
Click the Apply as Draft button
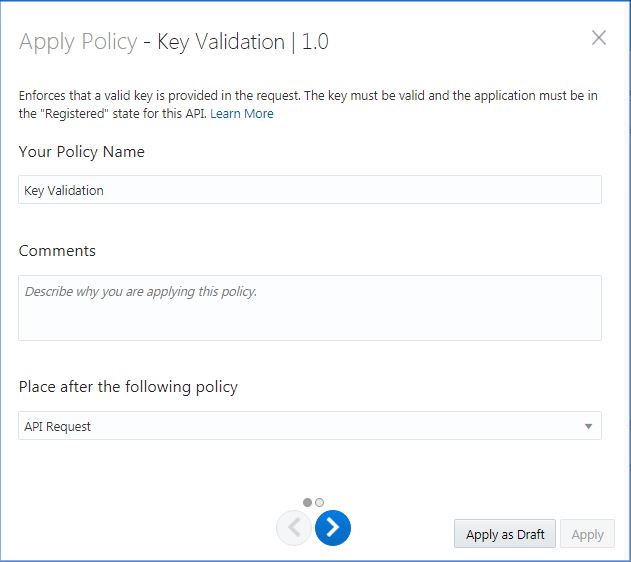tap(505, 534)
